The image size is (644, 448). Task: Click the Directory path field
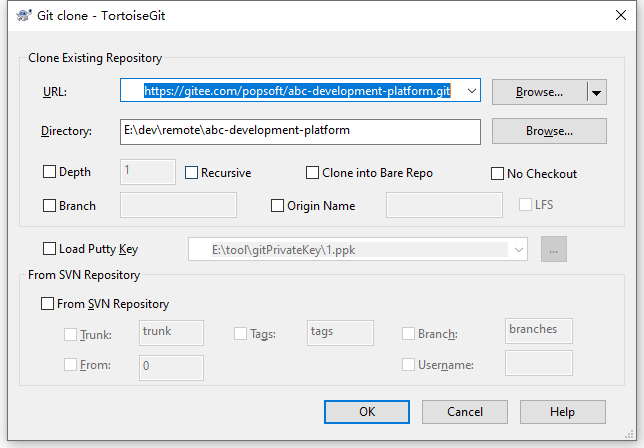pos(300,132)
